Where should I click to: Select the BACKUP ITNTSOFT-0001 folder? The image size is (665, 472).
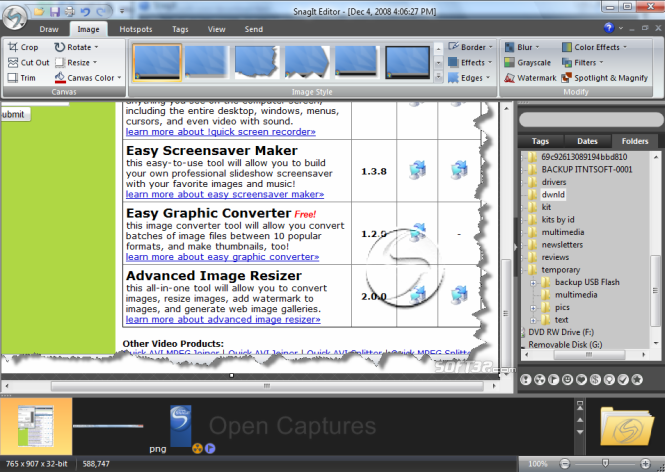click(587, 169)
